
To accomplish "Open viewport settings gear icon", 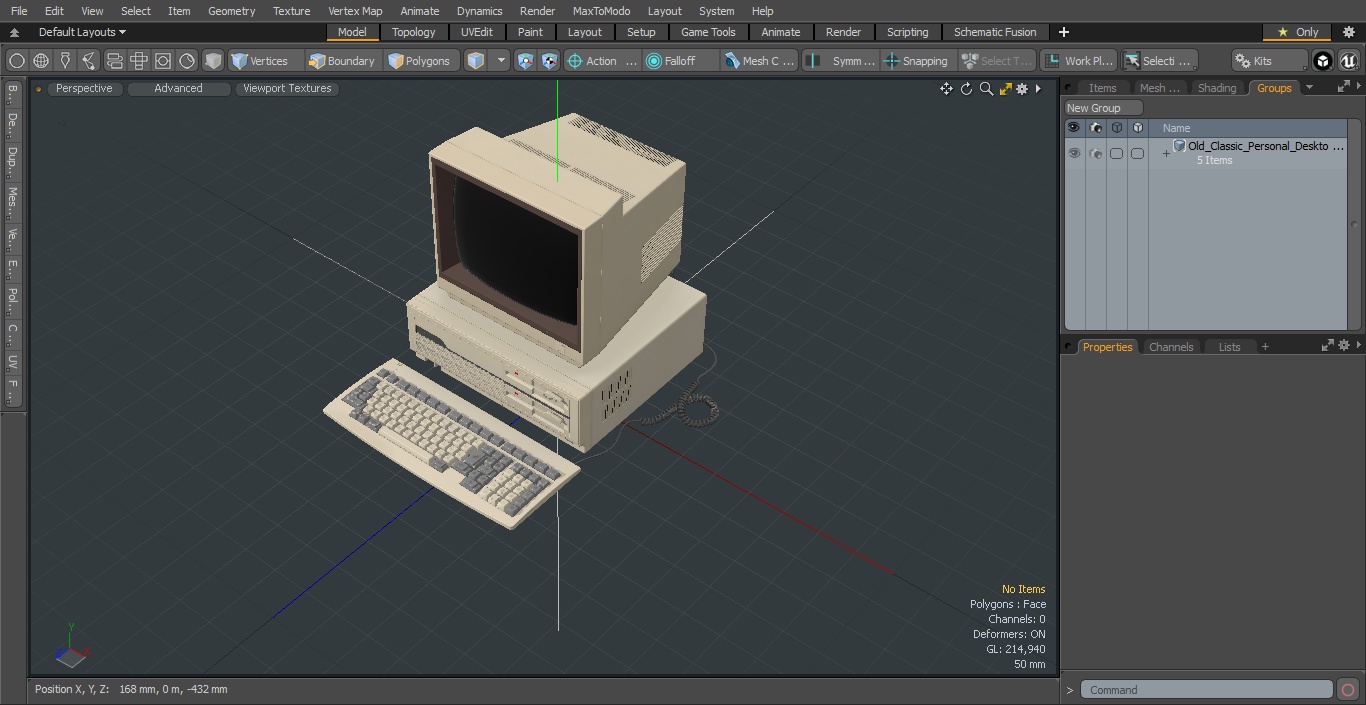I will pos(1022,89).
